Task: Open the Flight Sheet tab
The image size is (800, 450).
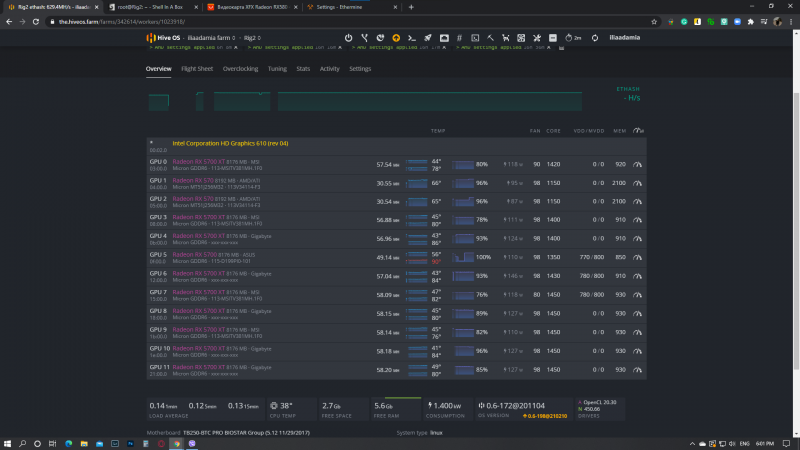Action: point(197,69)
